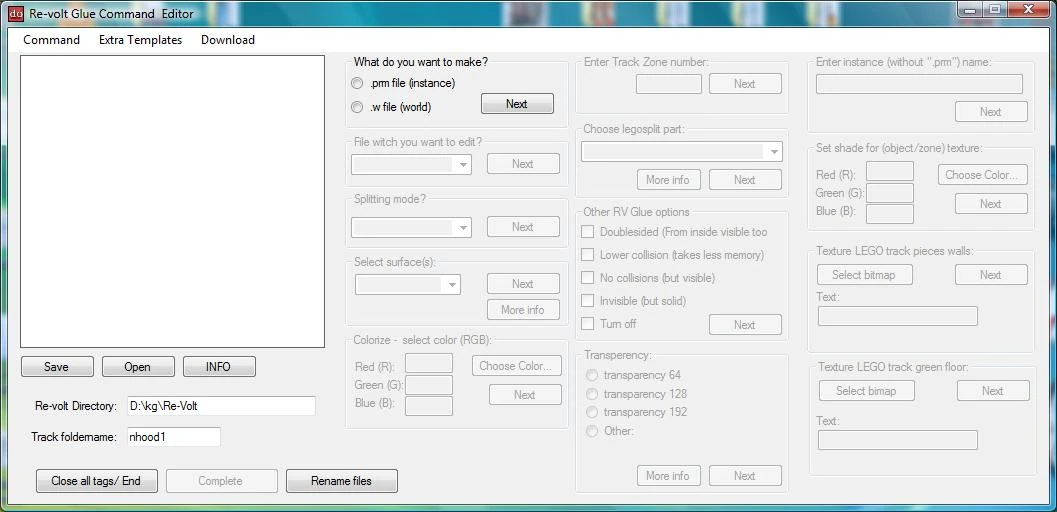Click Next beside File witch you want to edit
The image size is (1057, 512).
click(x=523, y=164)
